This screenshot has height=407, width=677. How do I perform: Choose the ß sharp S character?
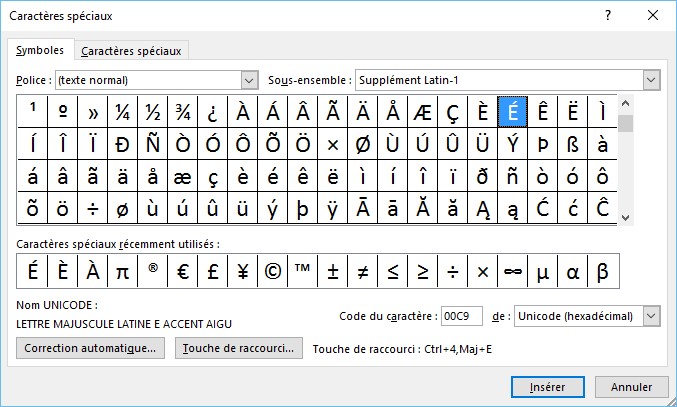[573, 144]
